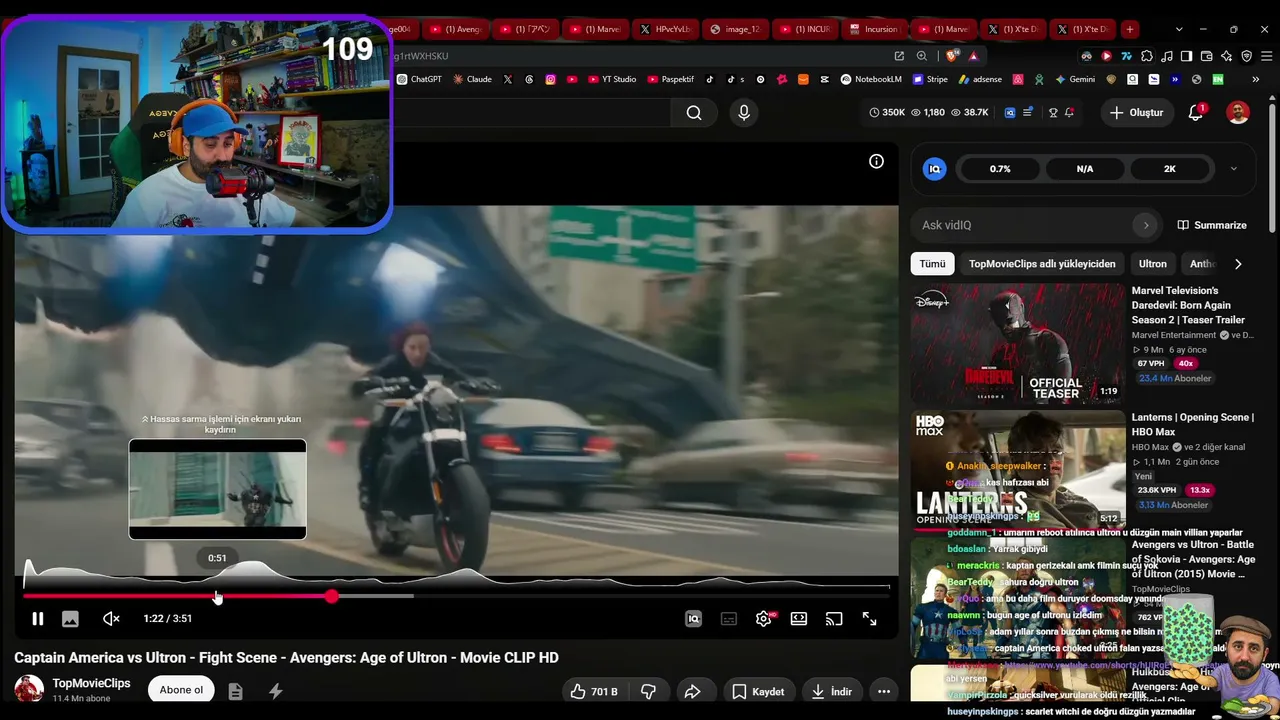This screenshot has height=720, width=1280.
Task: Select the TopMovieClips adlı yükleyiciden chip
Action: [1042, 264]
